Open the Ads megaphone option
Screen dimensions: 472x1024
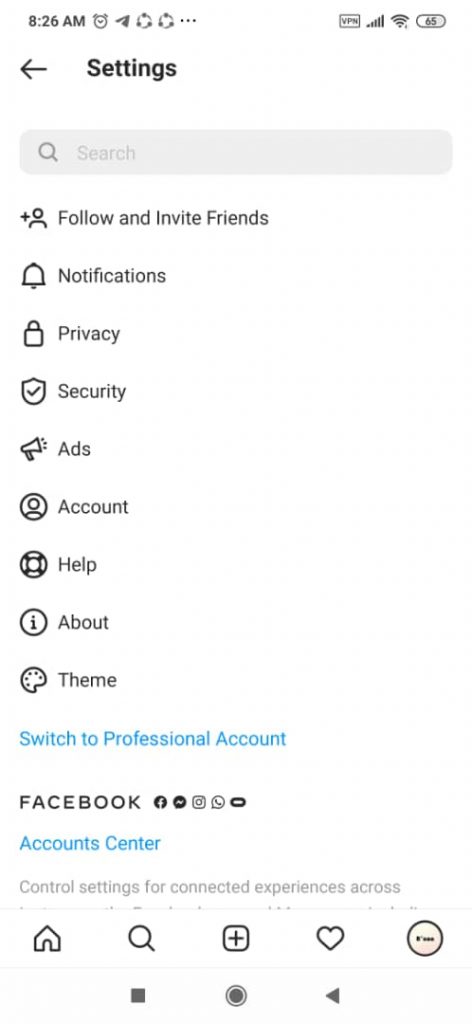click(x=236, y=449)
